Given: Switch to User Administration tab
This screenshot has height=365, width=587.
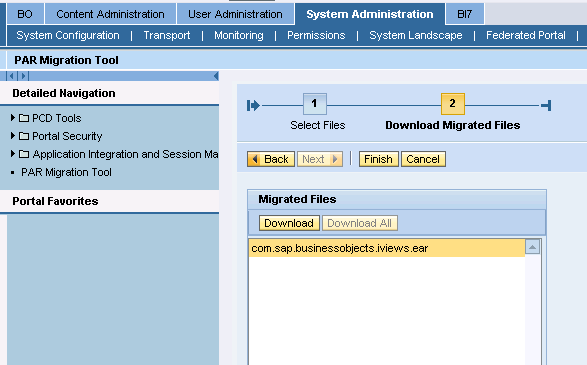Looking at the screenshot, I should tap(235, 14).
